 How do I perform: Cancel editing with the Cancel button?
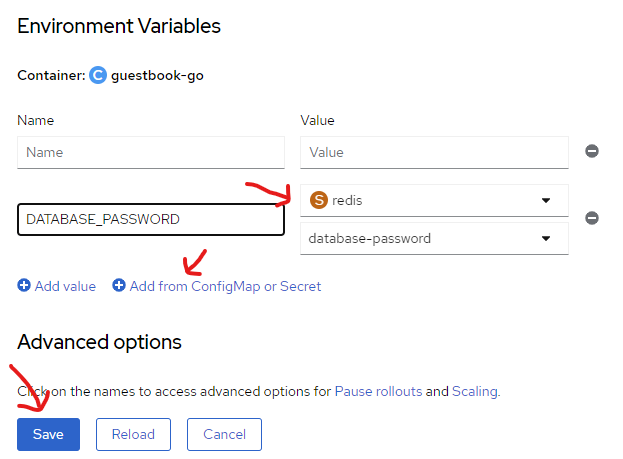[224, 434]
